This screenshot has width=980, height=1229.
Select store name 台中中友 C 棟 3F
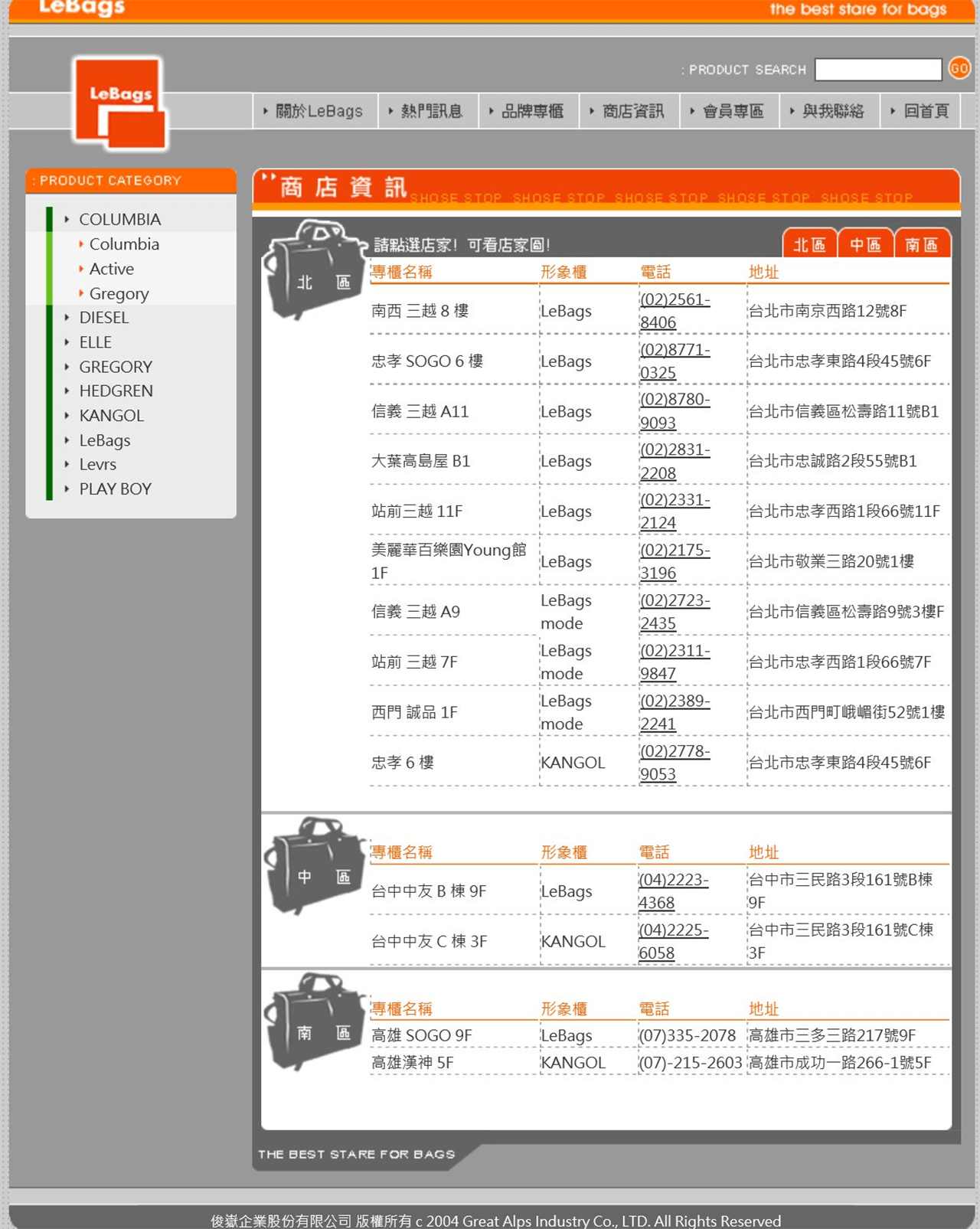tap(429, 942)
